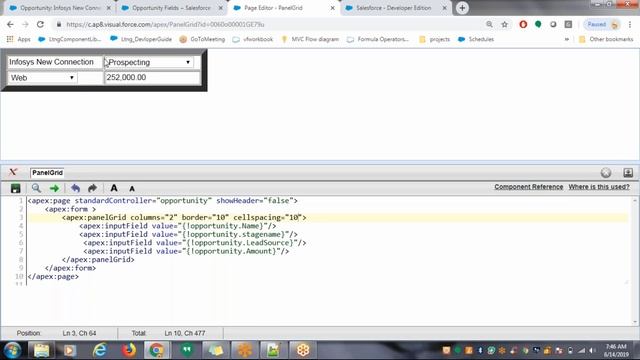Click the green extension icon
The image size is (640, 360).
[538, 24]
